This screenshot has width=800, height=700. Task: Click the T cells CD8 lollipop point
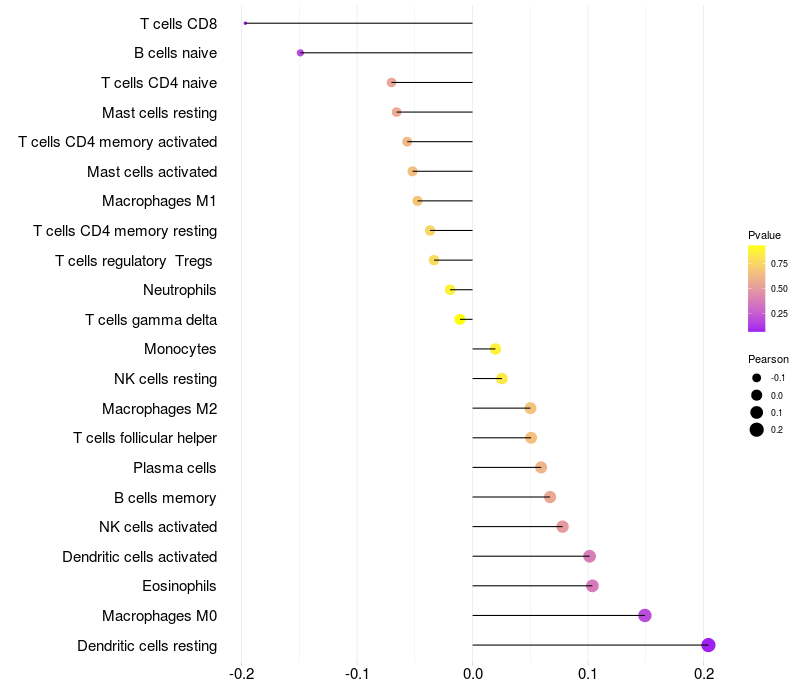(245, 23)
